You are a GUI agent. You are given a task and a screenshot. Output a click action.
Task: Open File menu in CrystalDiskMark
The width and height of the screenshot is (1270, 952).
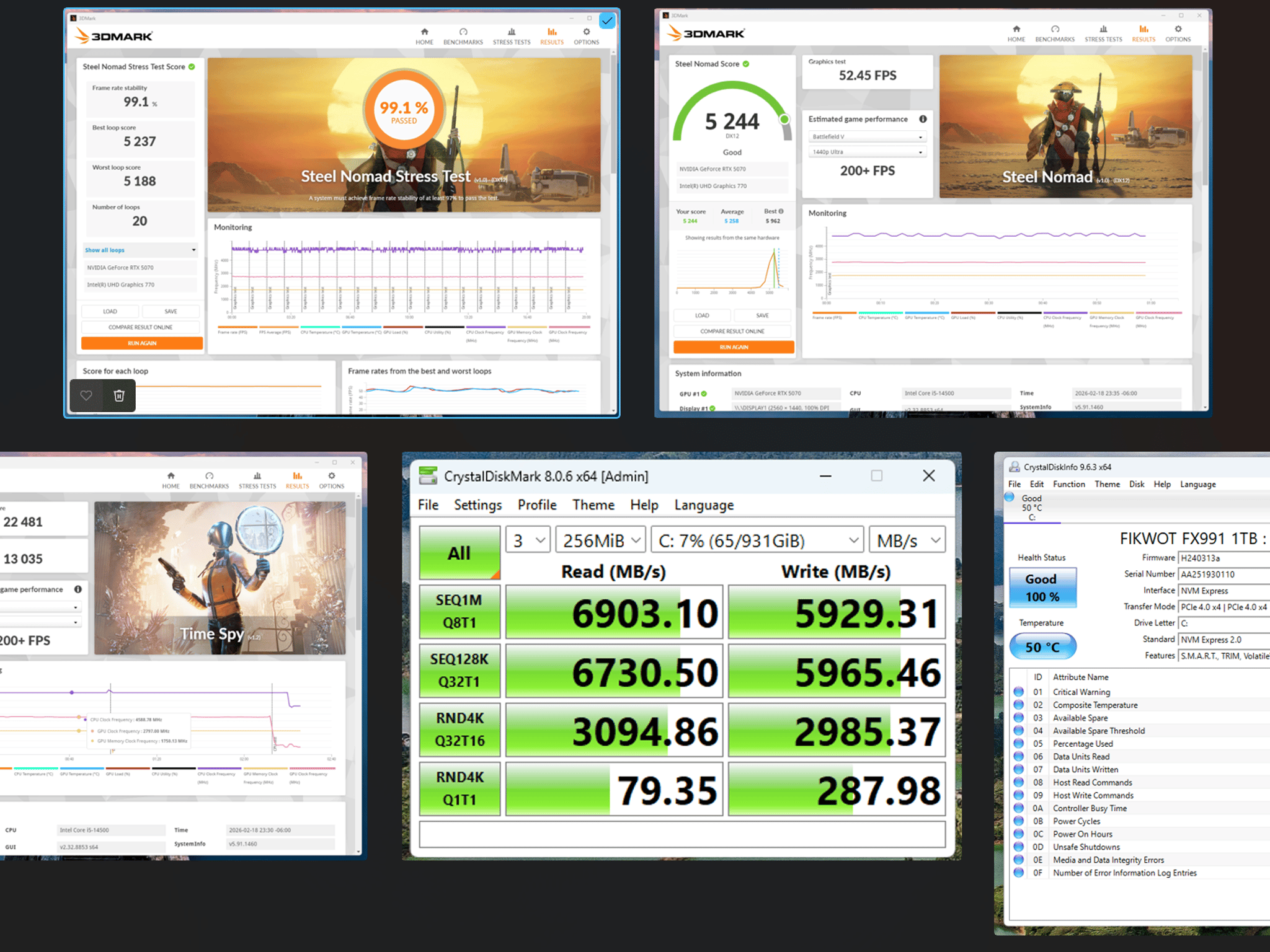pyautogui.click(x=428, y=505)
